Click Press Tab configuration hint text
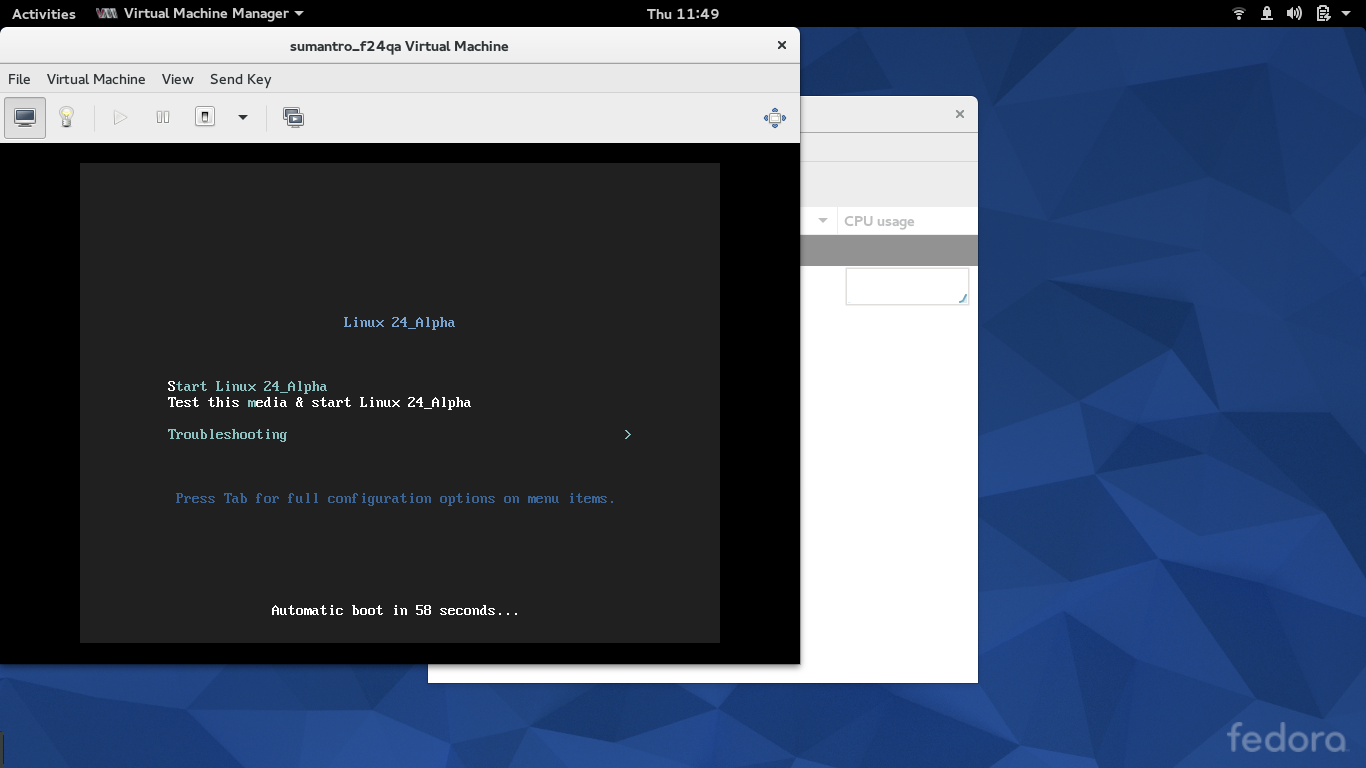 coord(395,498)
